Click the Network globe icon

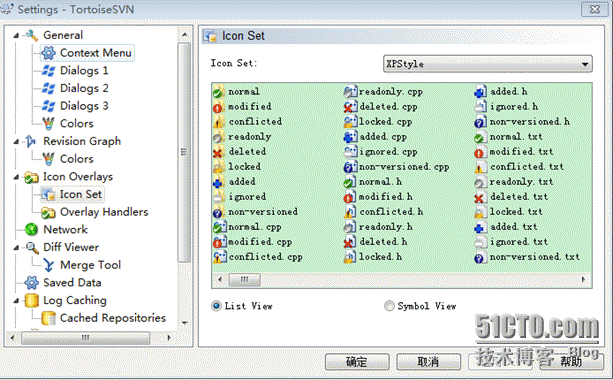pos(31,229)
